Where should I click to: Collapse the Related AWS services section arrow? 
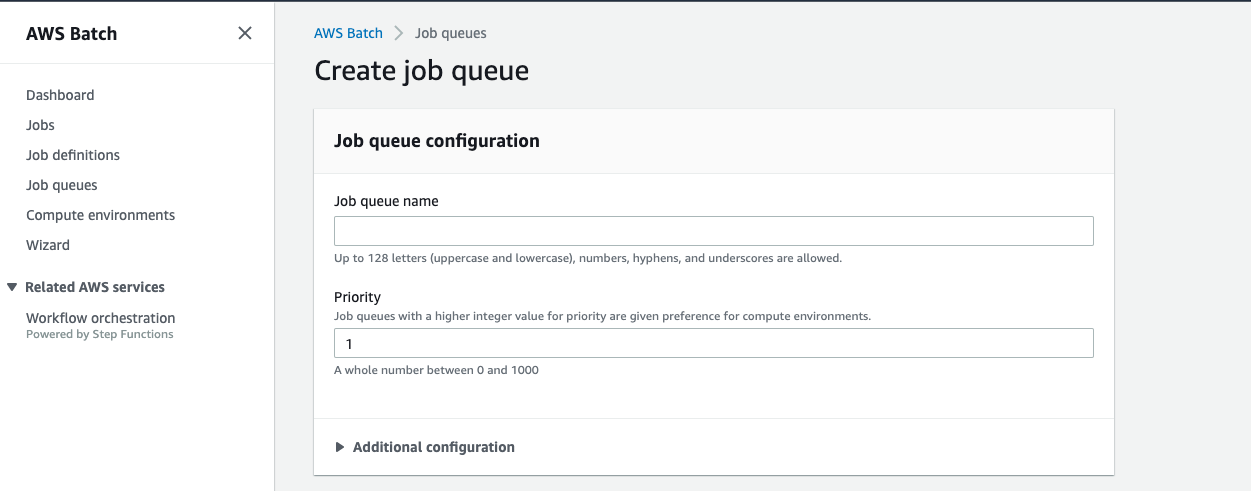click(12, 287)
